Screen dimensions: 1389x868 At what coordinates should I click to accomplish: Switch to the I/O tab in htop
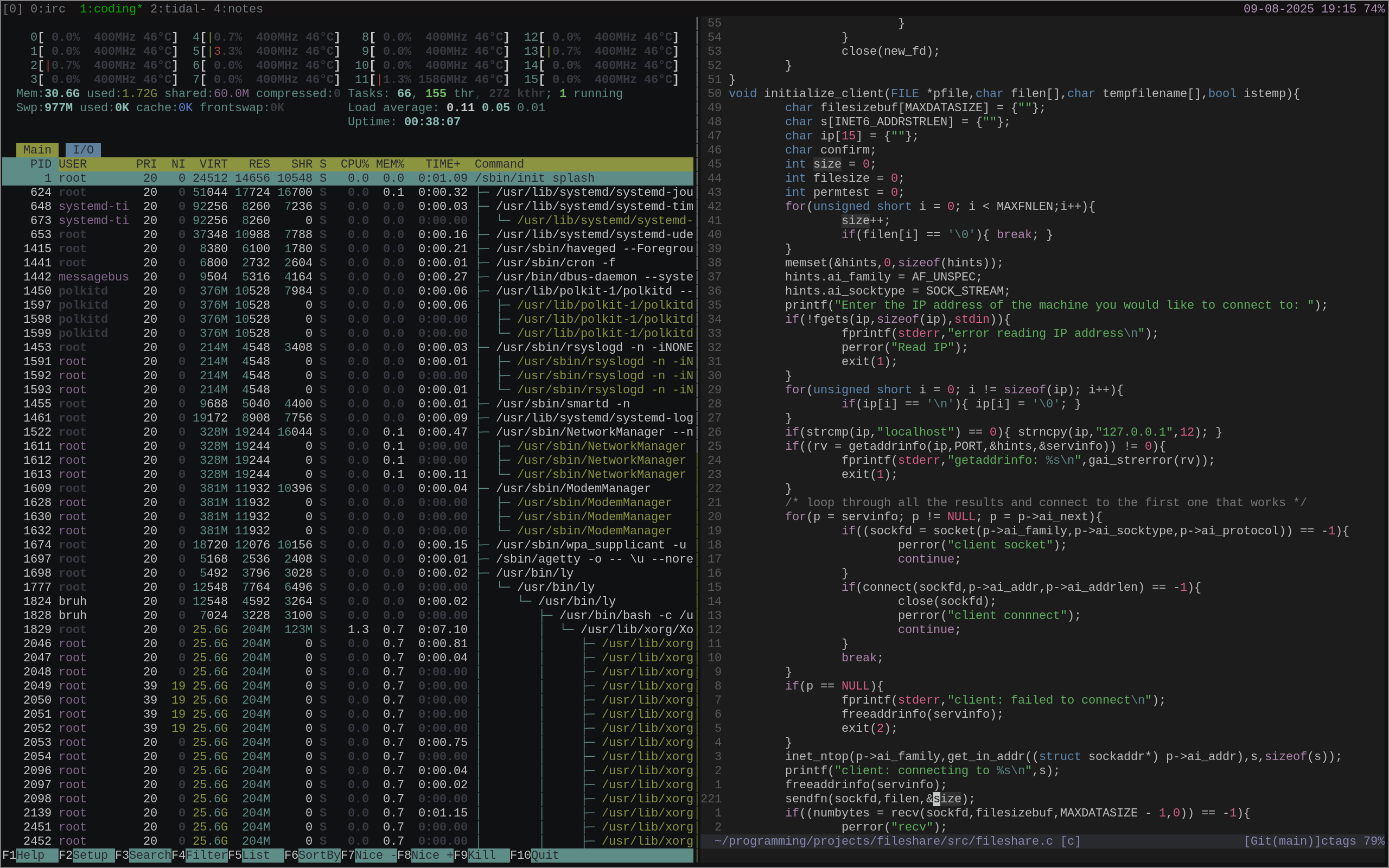click(x=83, y=149)
